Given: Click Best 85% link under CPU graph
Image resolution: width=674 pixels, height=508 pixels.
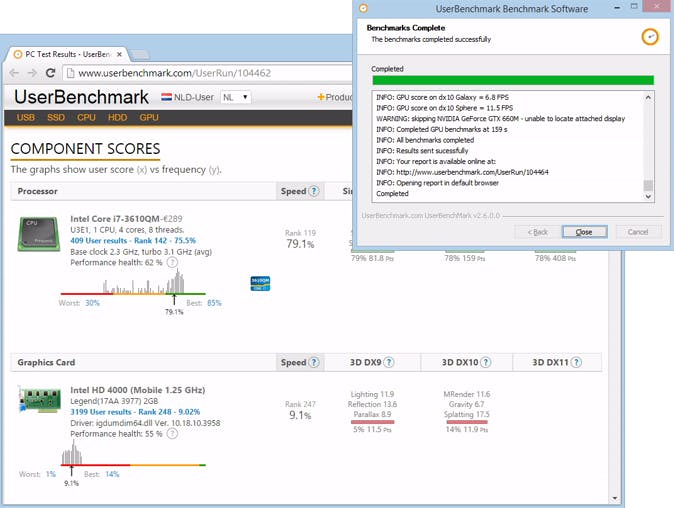Looking at the screenshot, I should 214,303.
